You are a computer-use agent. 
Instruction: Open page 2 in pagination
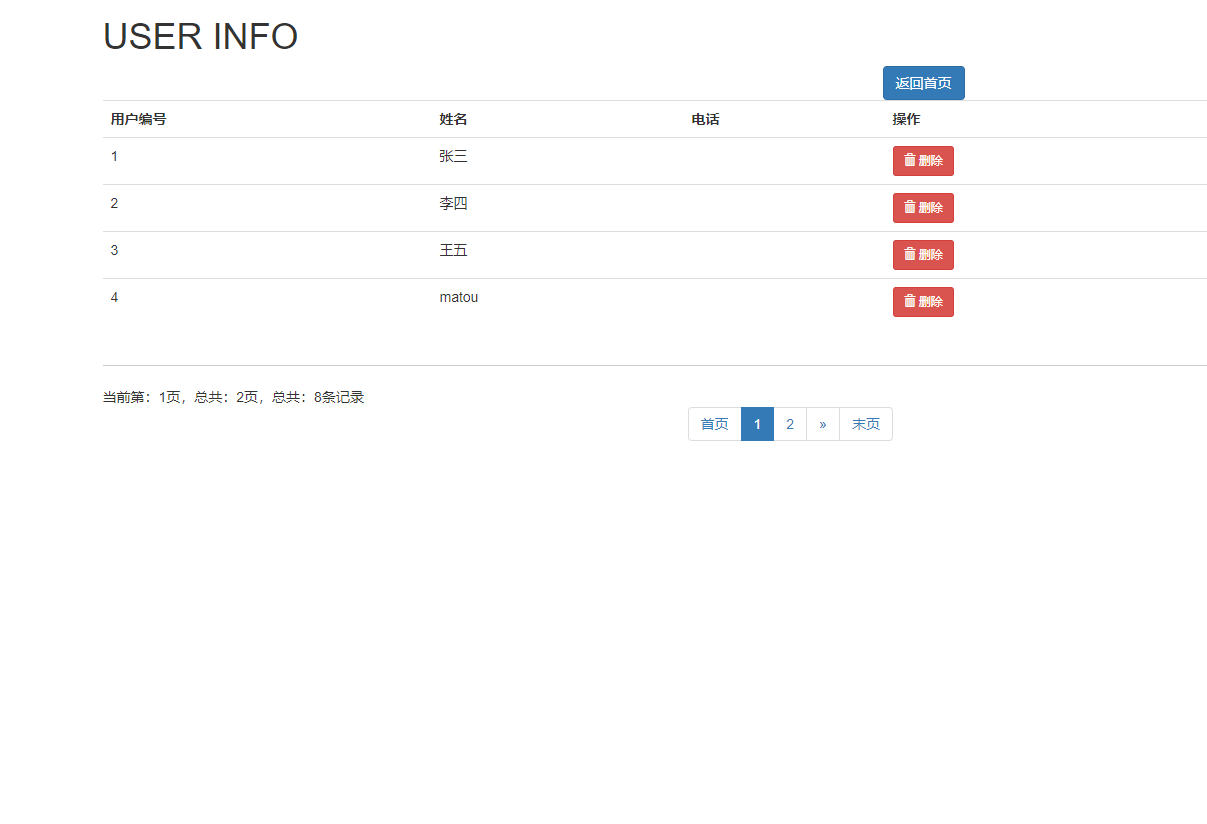(790, 424)
